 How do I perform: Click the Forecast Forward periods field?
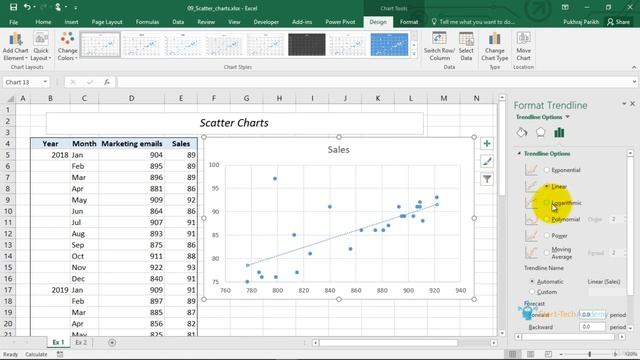(x=592, y=315)
